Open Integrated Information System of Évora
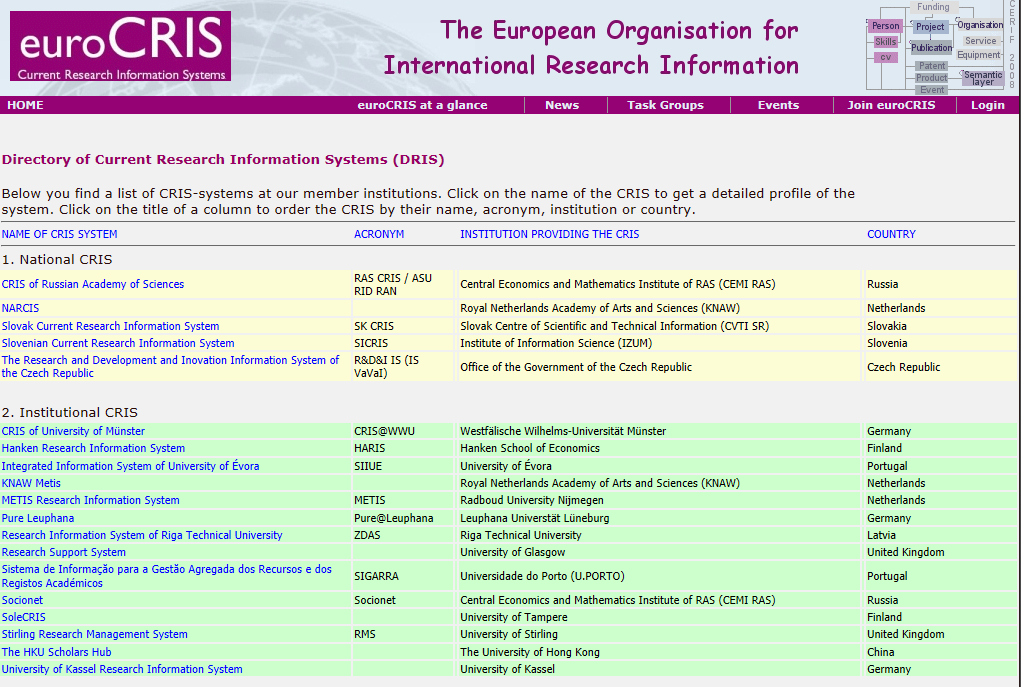 [130, 466]
